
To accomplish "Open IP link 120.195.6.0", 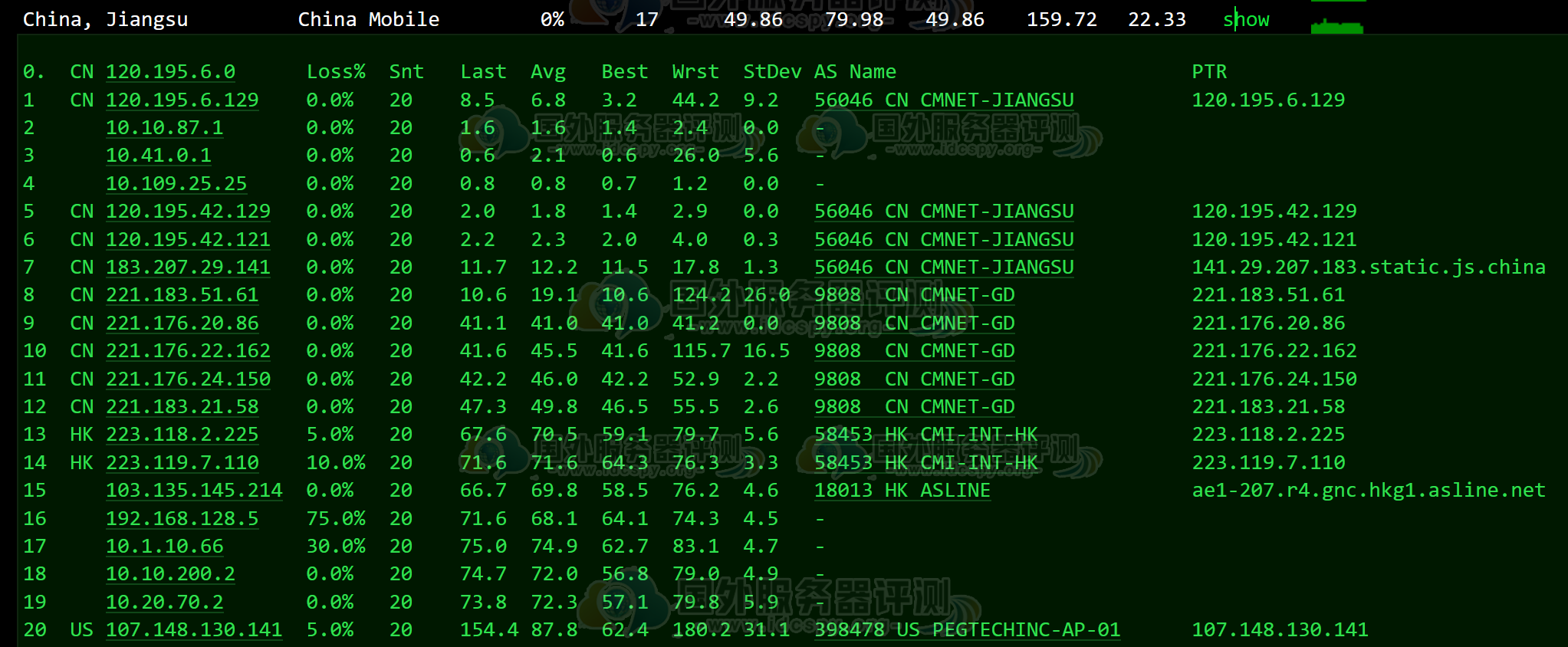I will (x=170, y=72).
